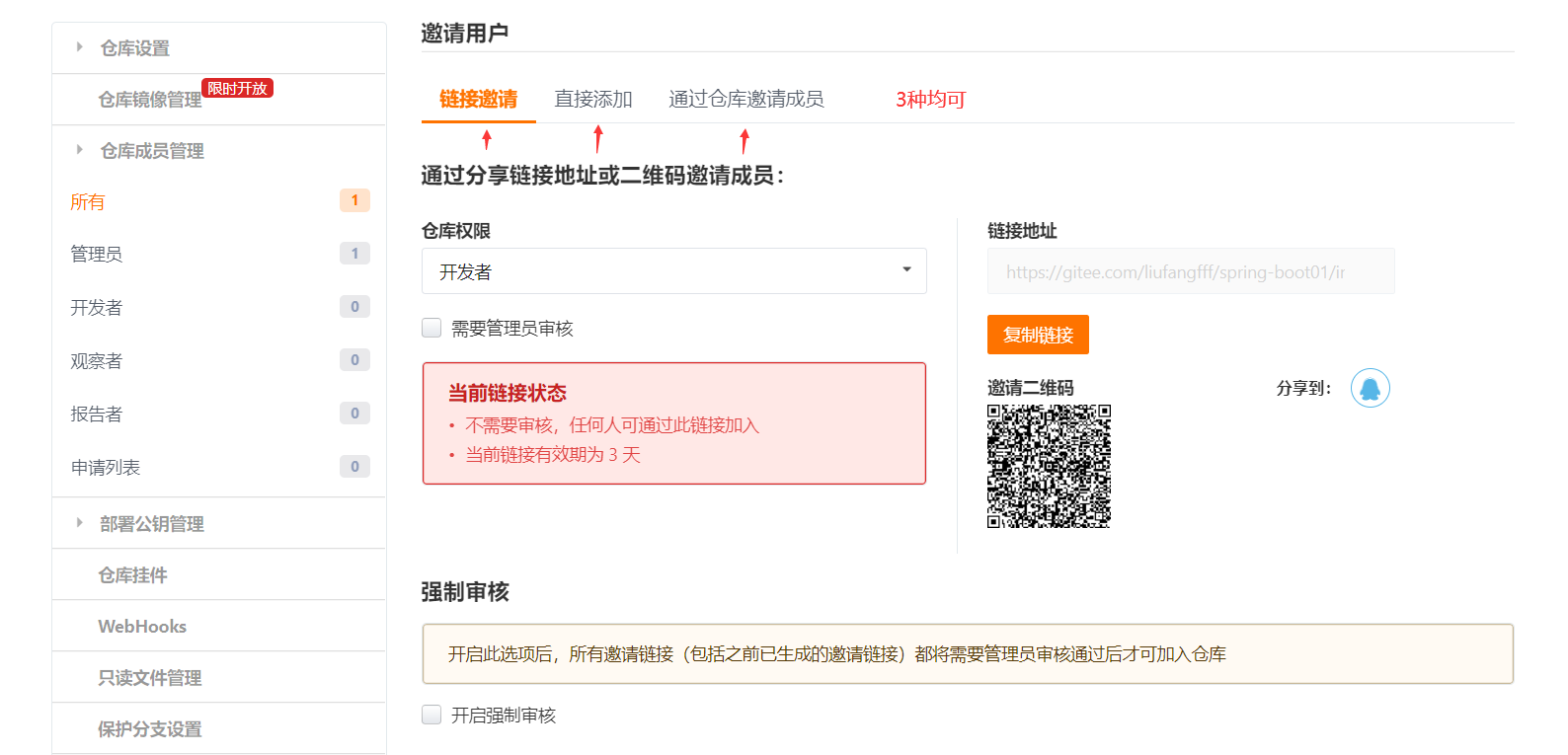Click the 部署公钥管理 sidebar heading
Screen dimensions: 1568x755
(152, 523)
